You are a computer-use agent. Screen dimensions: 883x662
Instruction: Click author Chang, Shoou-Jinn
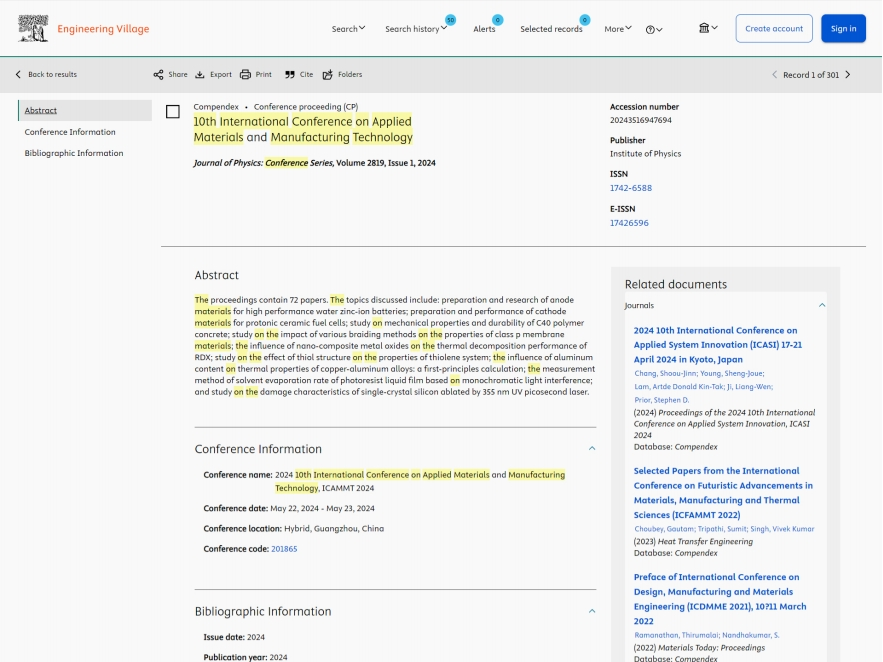point(666,373)
